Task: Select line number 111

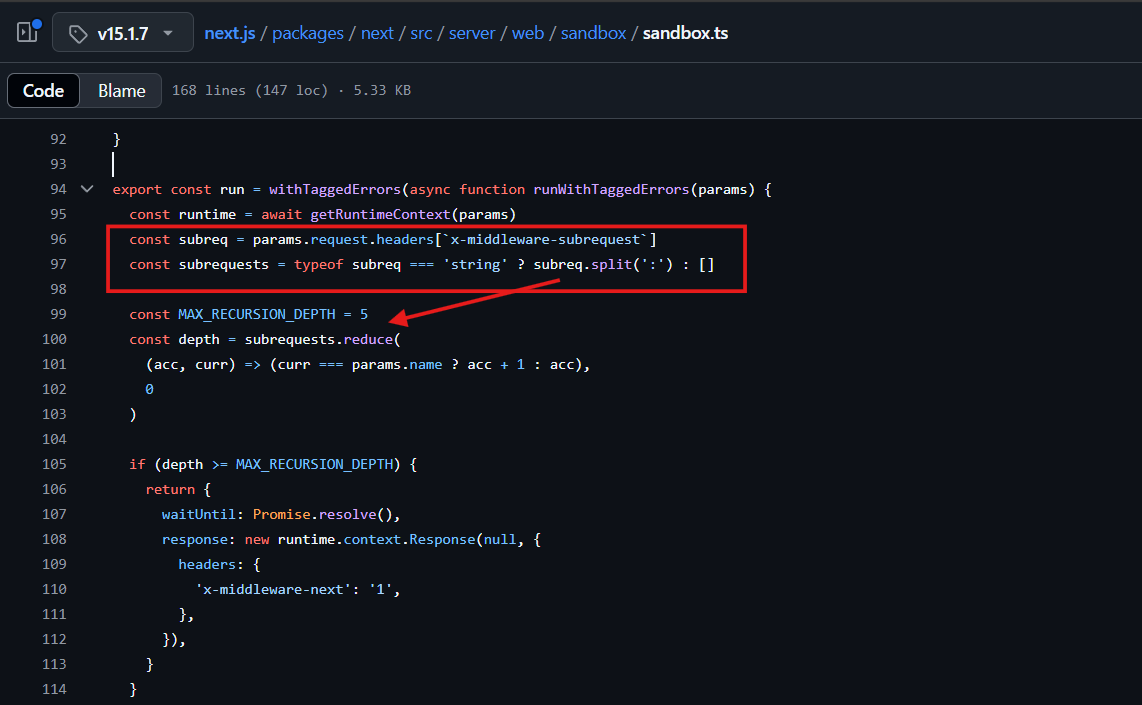Action: click(x=55, y=614)
